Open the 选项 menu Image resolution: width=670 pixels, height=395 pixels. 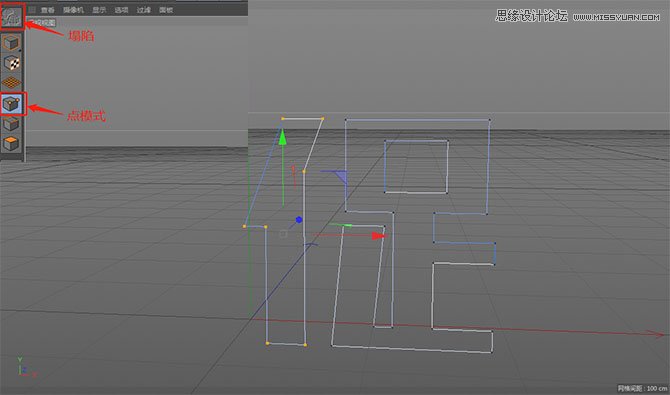(x=121, y=10)
